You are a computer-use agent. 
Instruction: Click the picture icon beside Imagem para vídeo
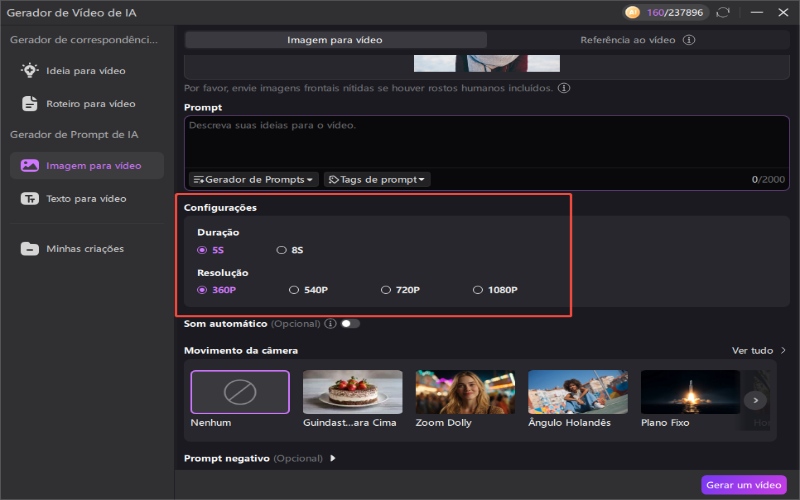pos(29,165)
